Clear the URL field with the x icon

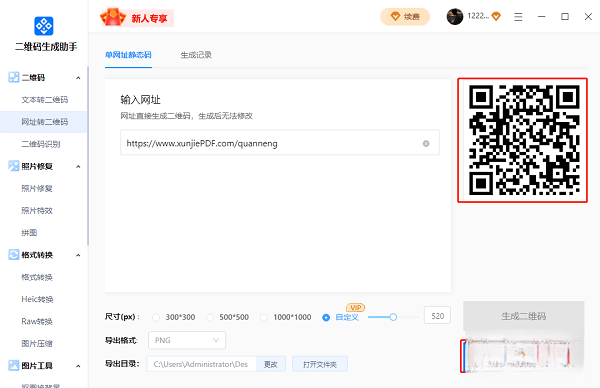[426, 143]
